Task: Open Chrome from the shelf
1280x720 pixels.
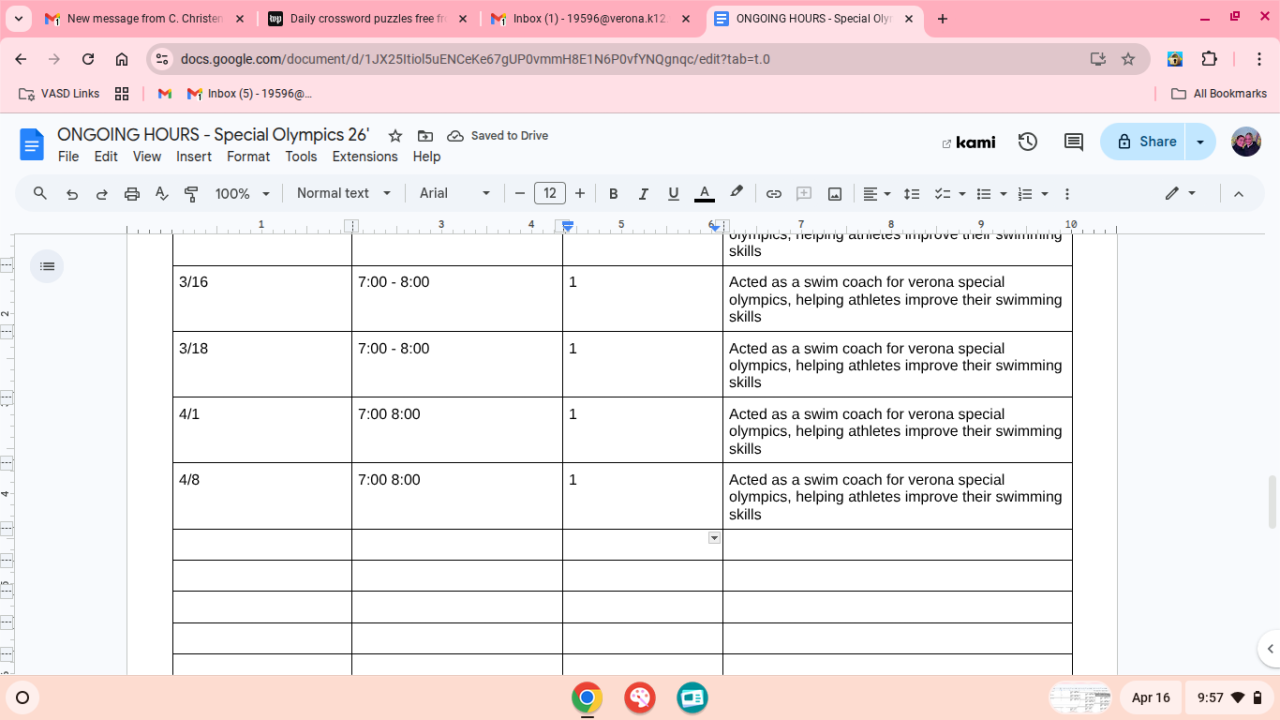Action: 587,698
